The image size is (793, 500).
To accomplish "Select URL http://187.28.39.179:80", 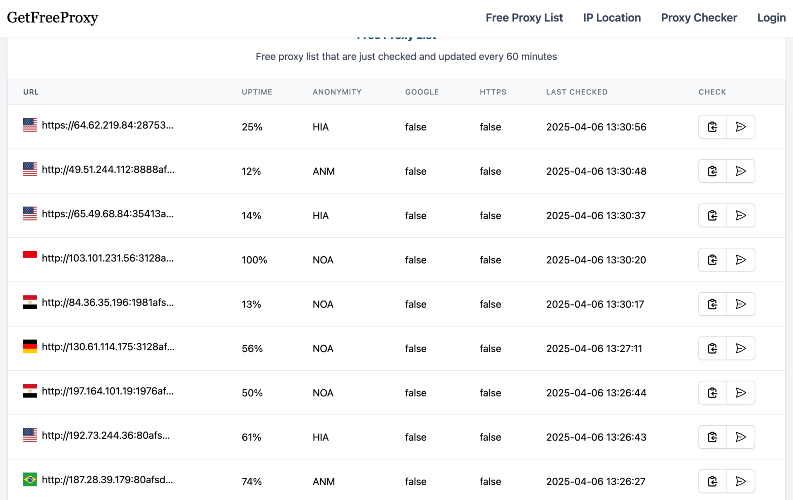I will tap(107, 480).
